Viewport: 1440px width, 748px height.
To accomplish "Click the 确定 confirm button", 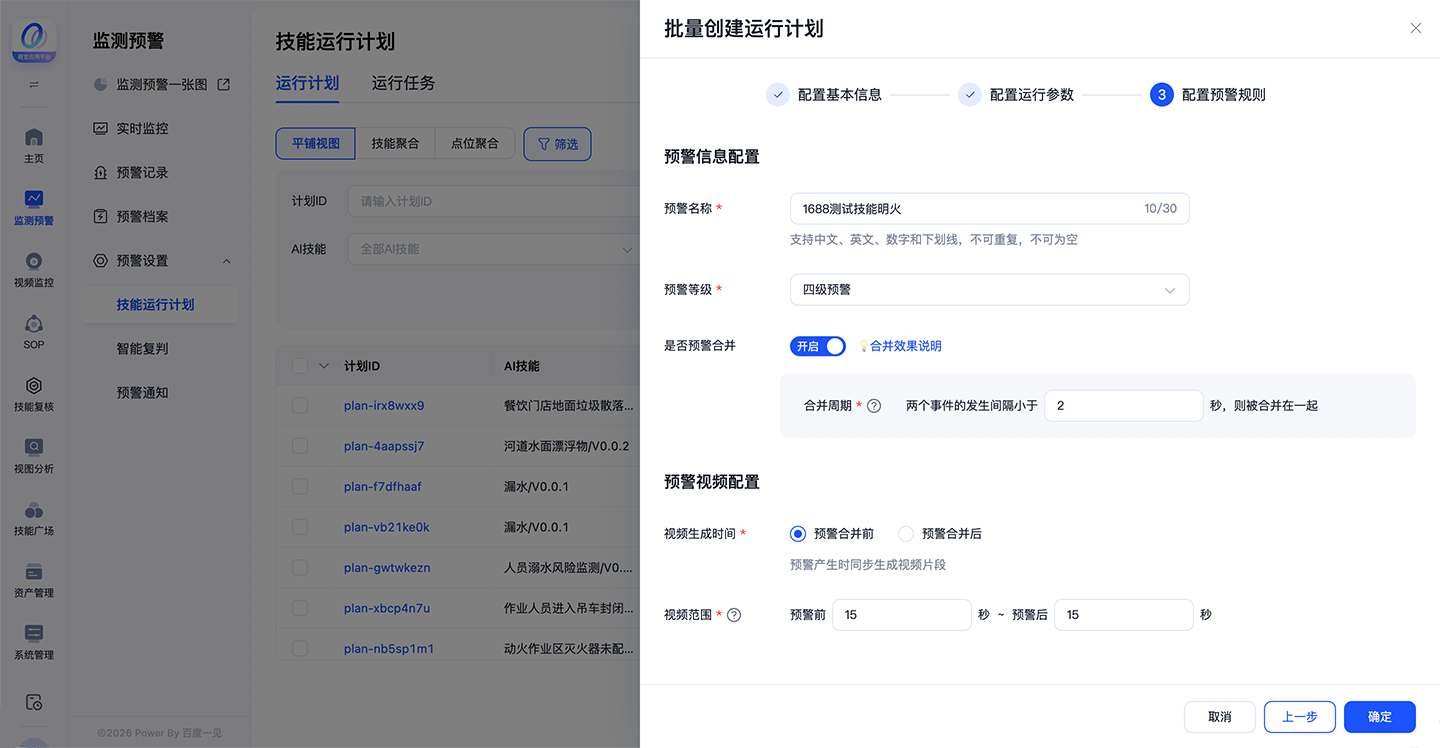I will 1380,717.
